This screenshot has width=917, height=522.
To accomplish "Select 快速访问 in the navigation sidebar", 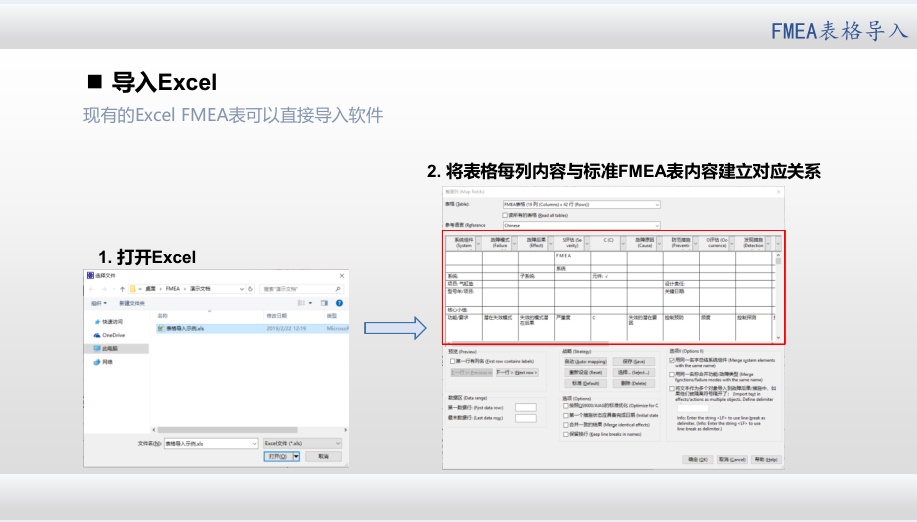I will (112, 321).
